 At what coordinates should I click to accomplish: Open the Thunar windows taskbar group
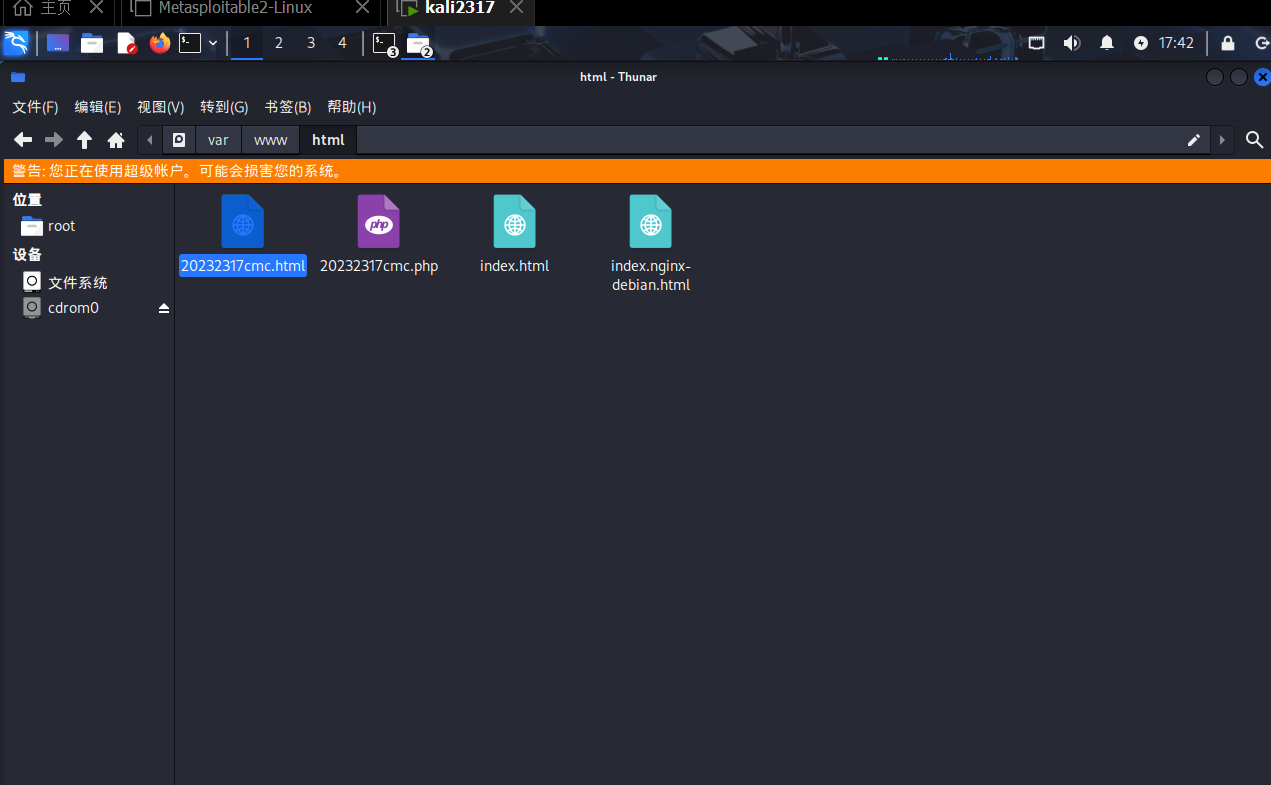(419, 44)
